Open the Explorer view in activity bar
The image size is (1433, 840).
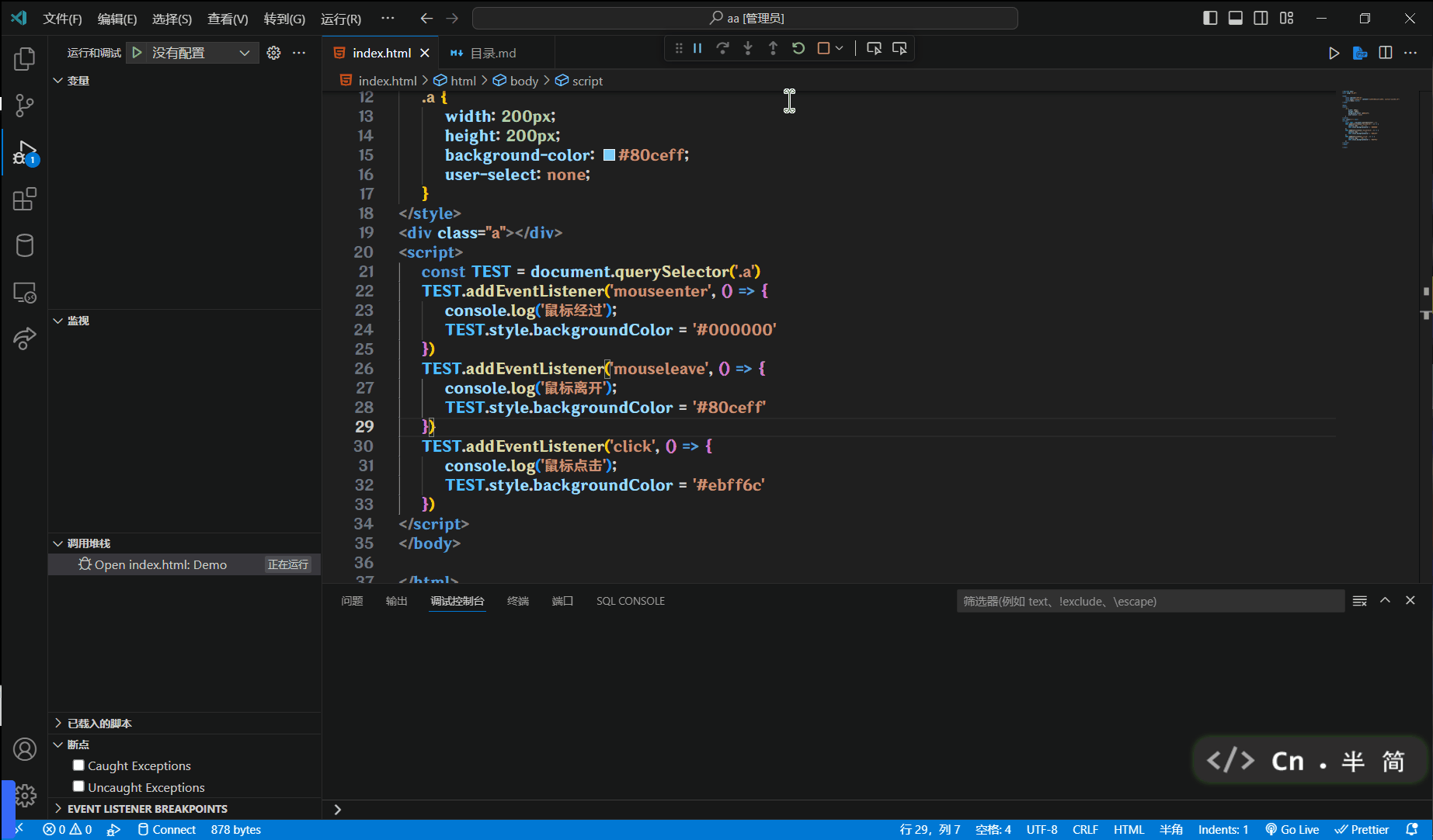pyautogui.click(x=25, y=59)
